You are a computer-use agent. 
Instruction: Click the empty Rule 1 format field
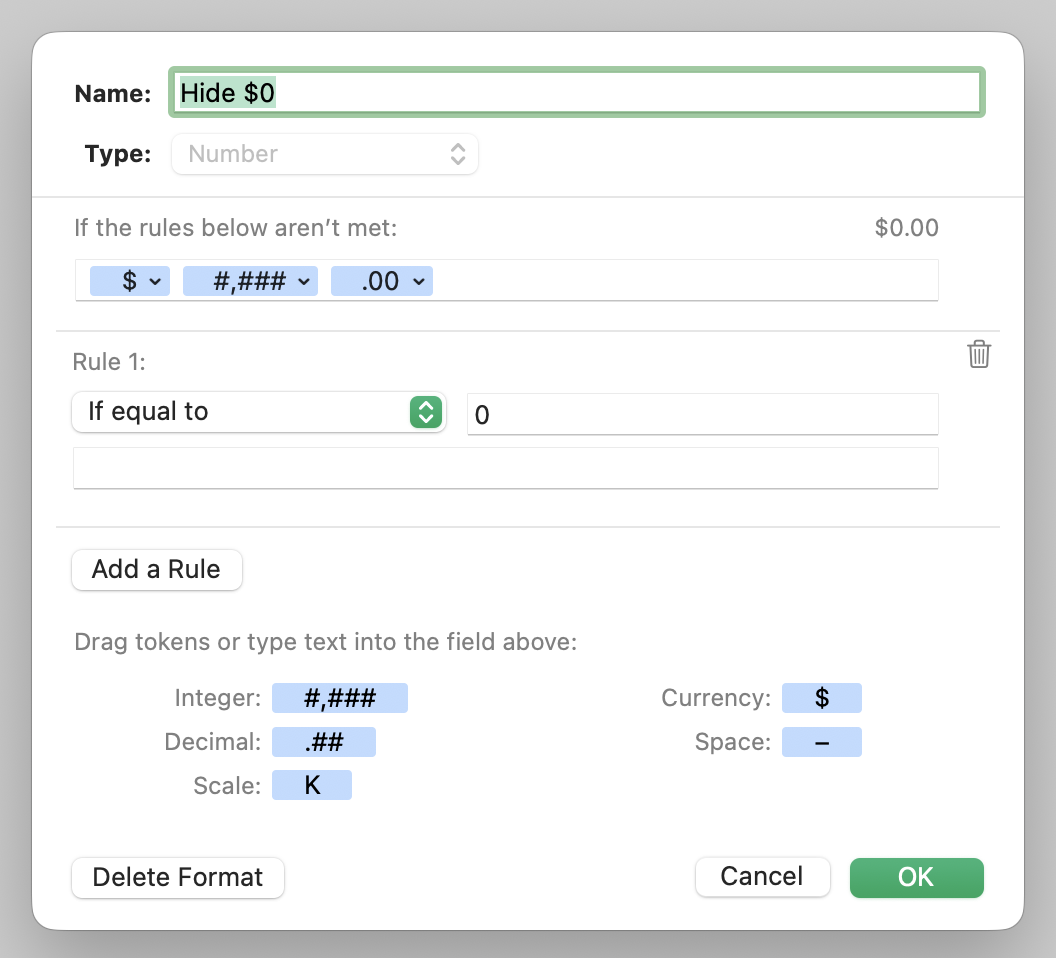pyautogui.click(x=505, y=468)
